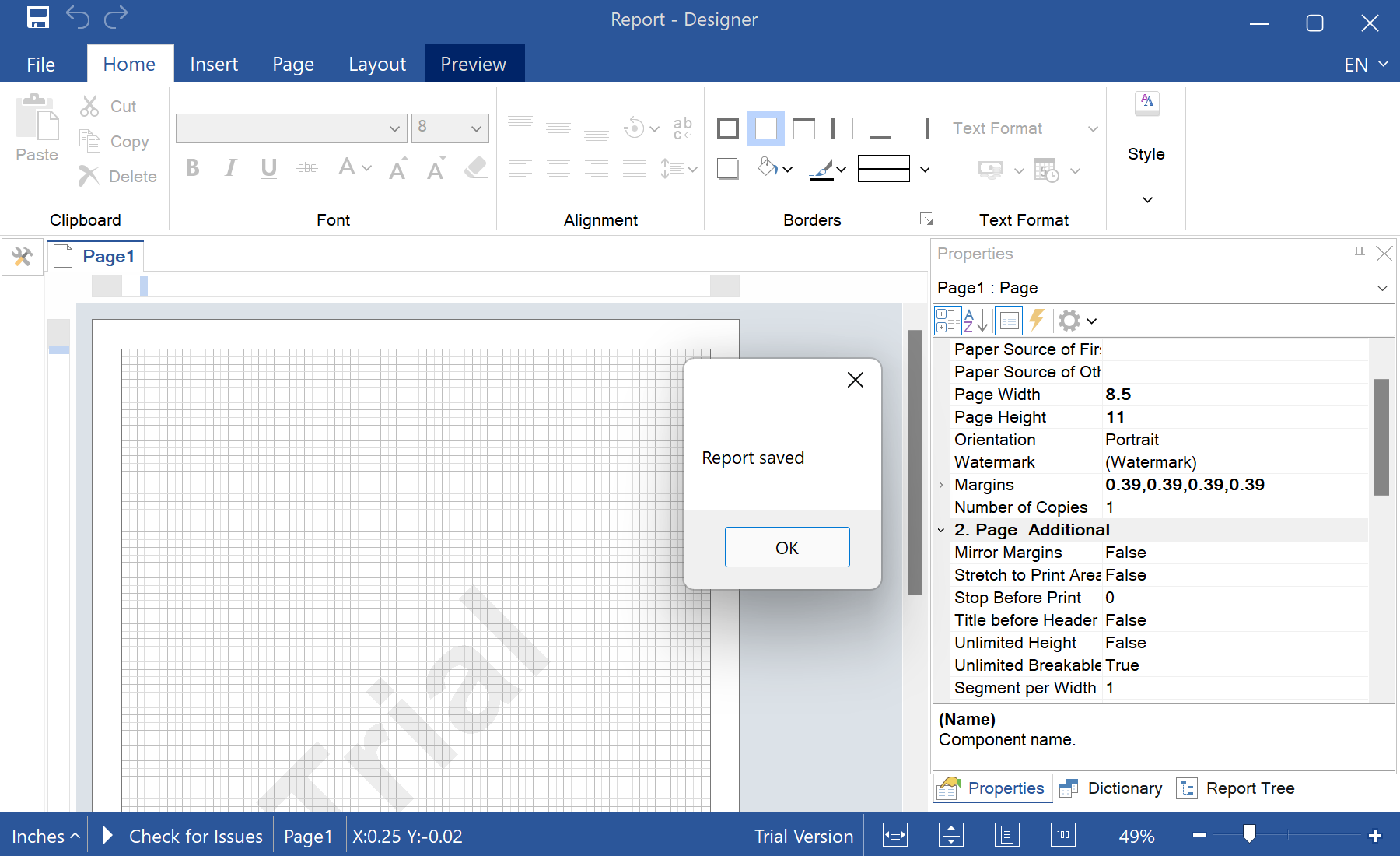
Task: Toggle horizontal align center
Action: point(558,168)
